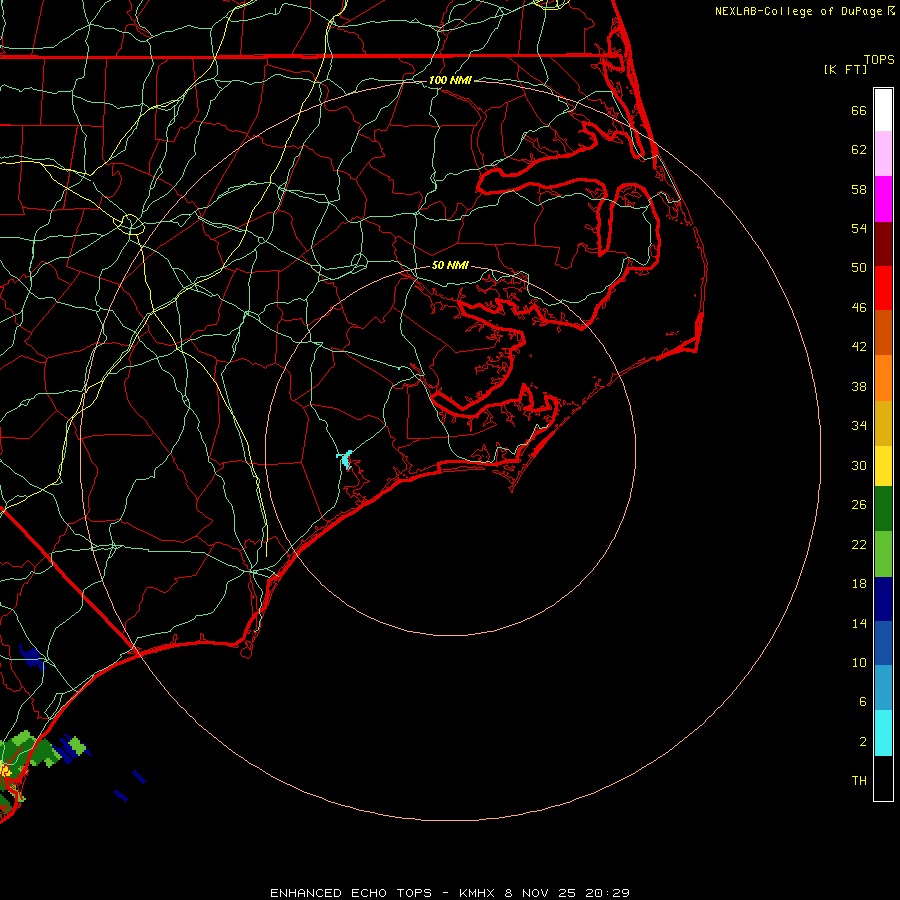Click the 50 NMI range ring label

450,265
